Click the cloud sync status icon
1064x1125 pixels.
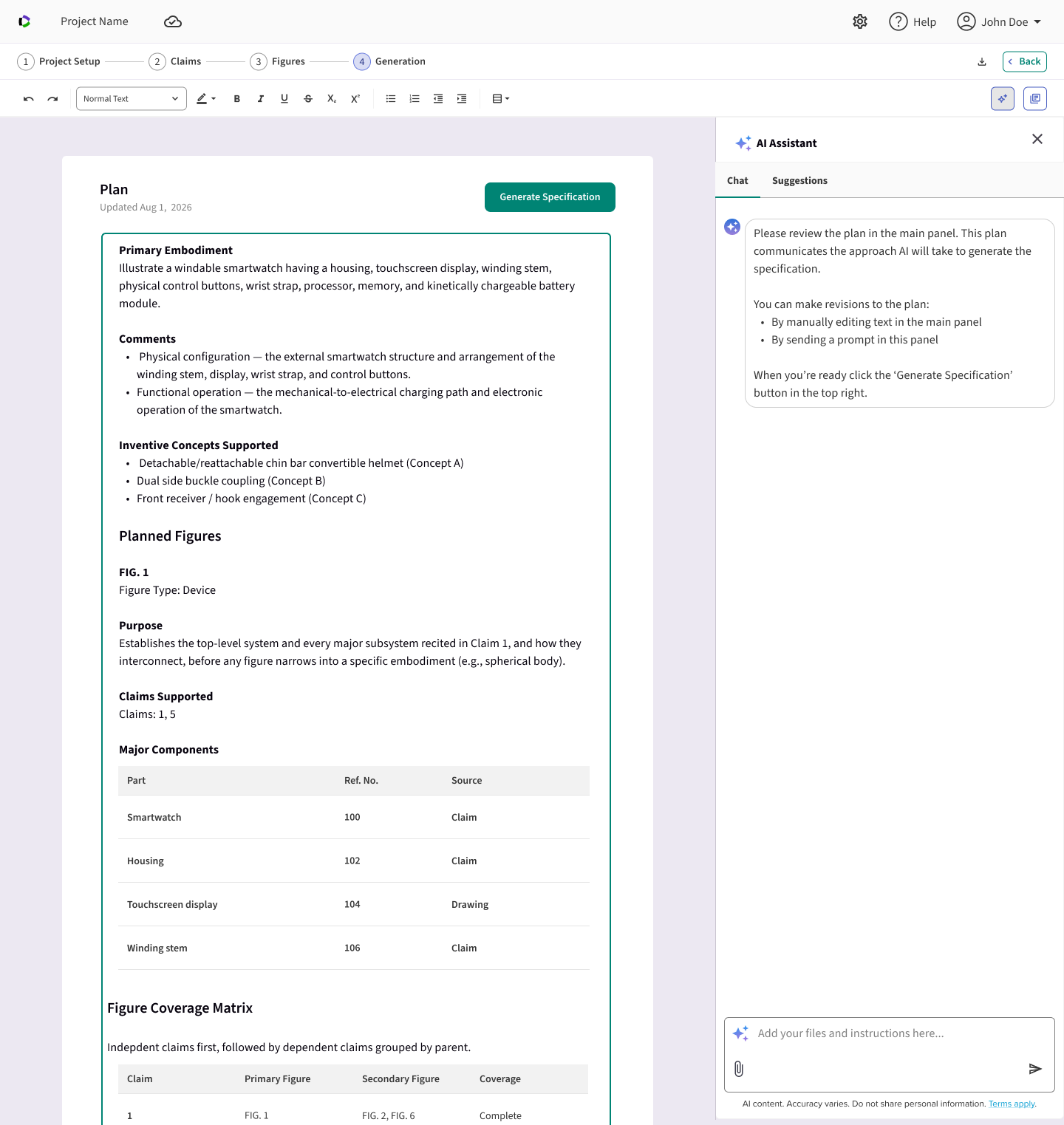(173, 22)
